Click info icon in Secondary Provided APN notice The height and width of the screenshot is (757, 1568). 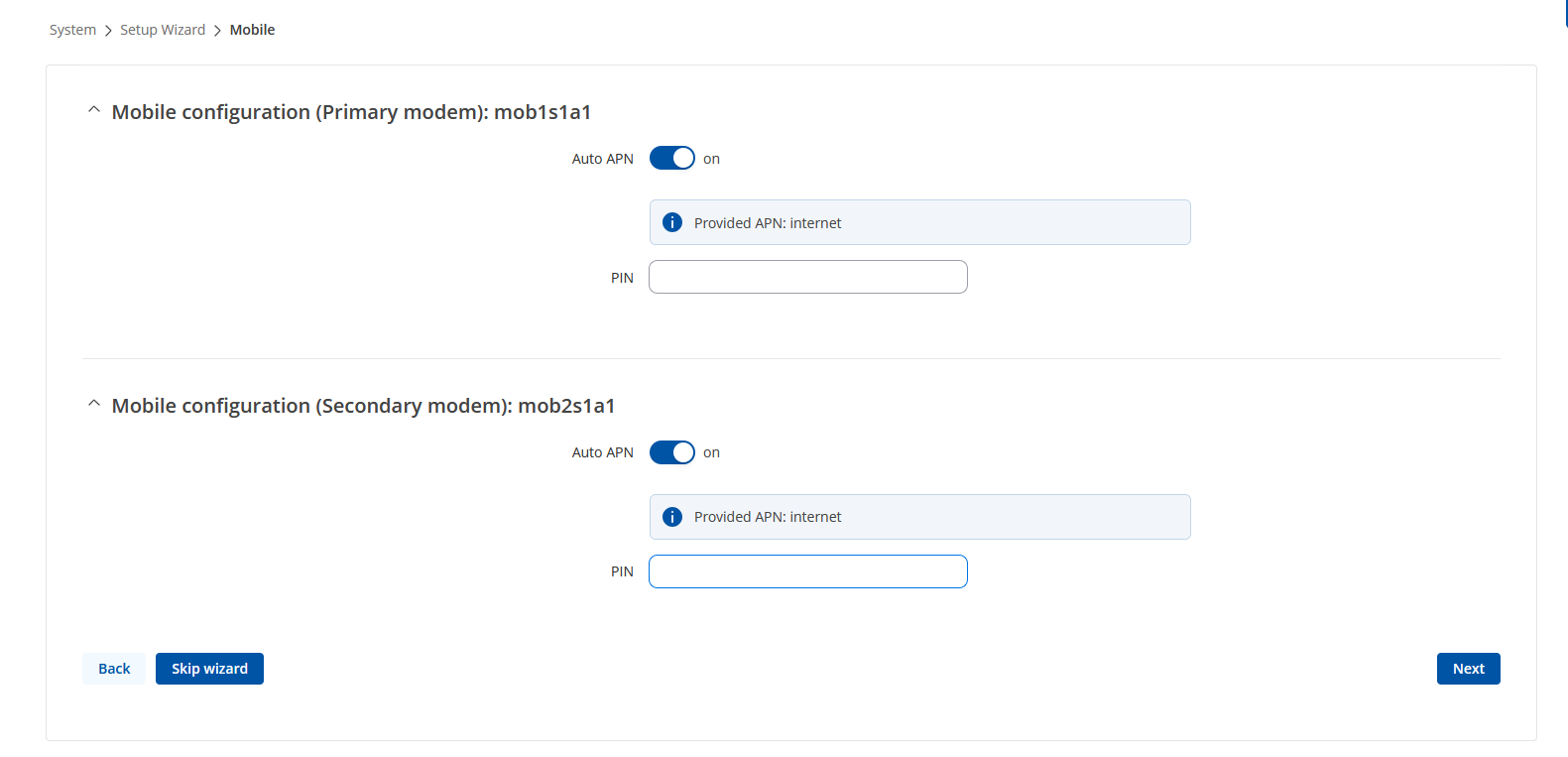pos(672,516)
